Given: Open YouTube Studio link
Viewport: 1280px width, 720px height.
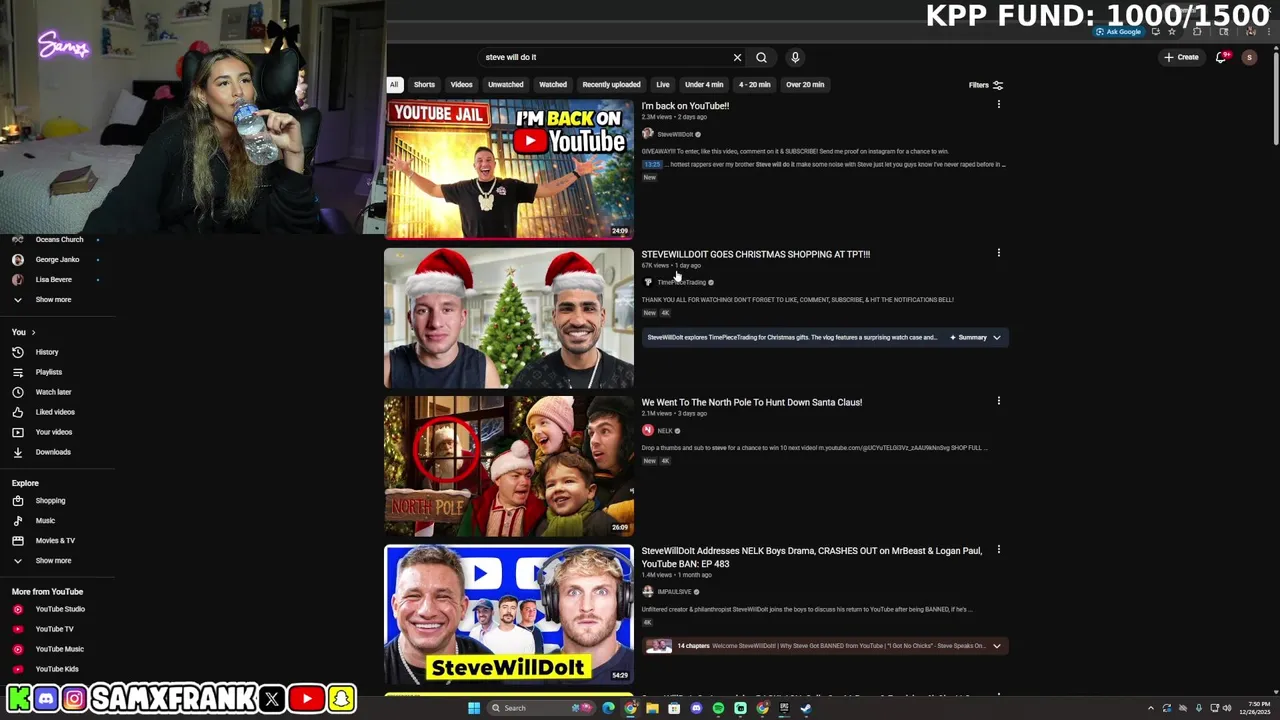Looking at the screenshot, I should coord(58,609).
